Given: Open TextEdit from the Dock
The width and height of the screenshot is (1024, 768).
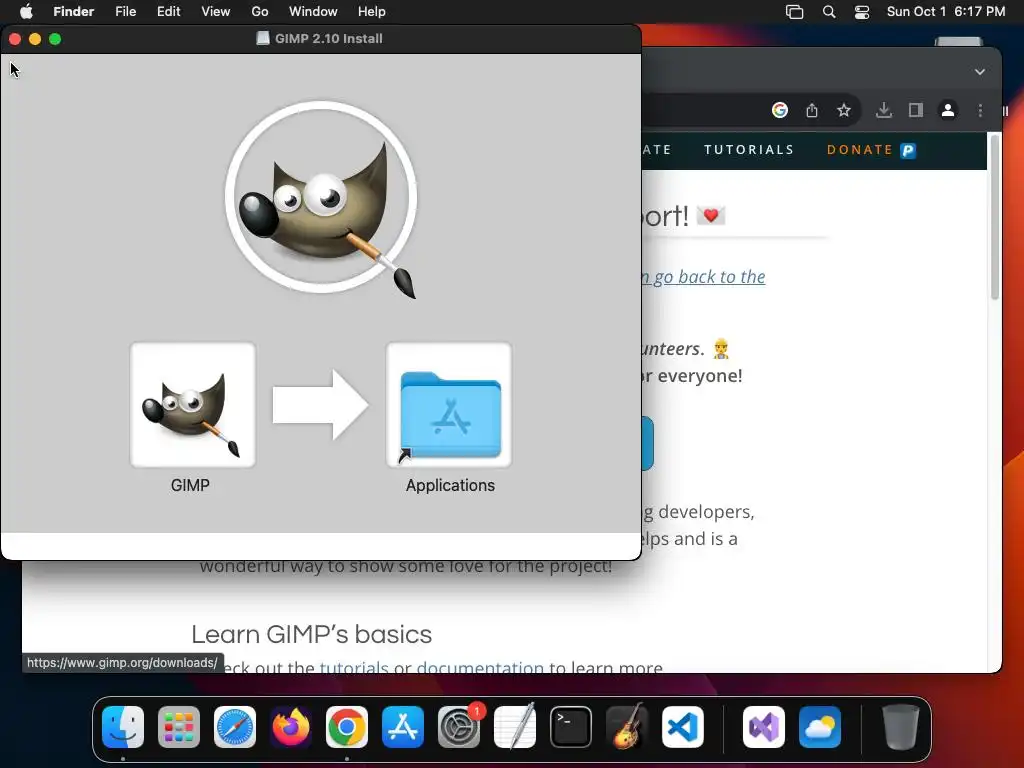Looking at the screenshot, I should [x=515, y=727].
